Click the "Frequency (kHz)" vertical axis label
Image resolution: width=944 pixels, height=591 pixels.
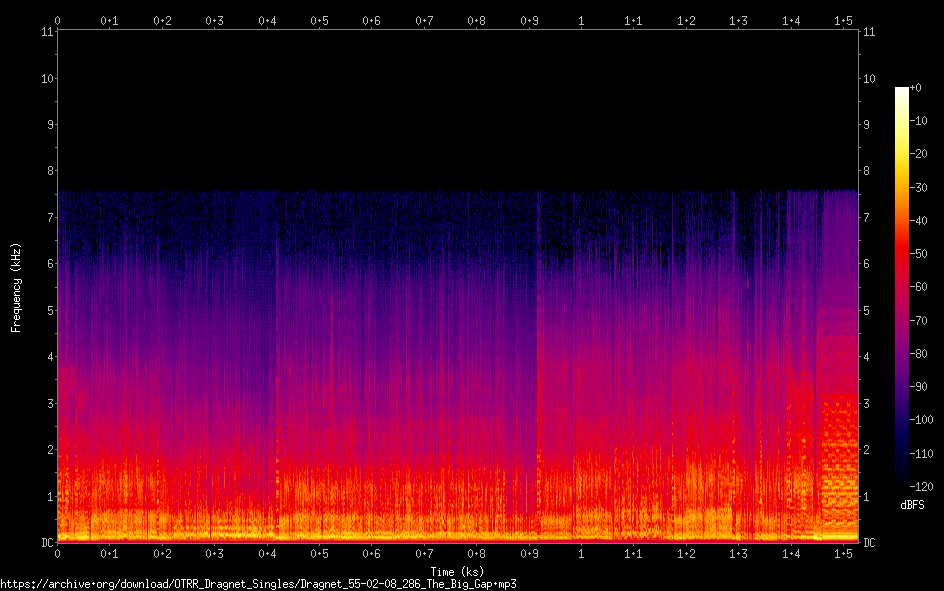click(x=16, y=287)
